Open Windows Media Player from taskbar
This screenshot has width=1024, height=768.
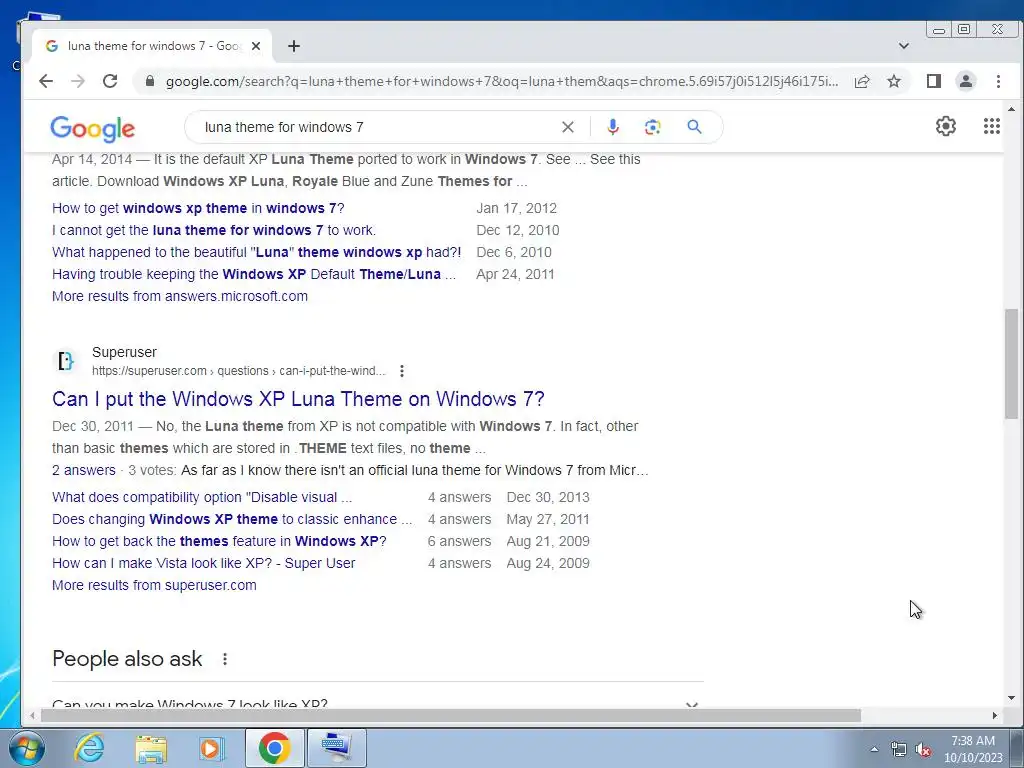coord(211,748)
